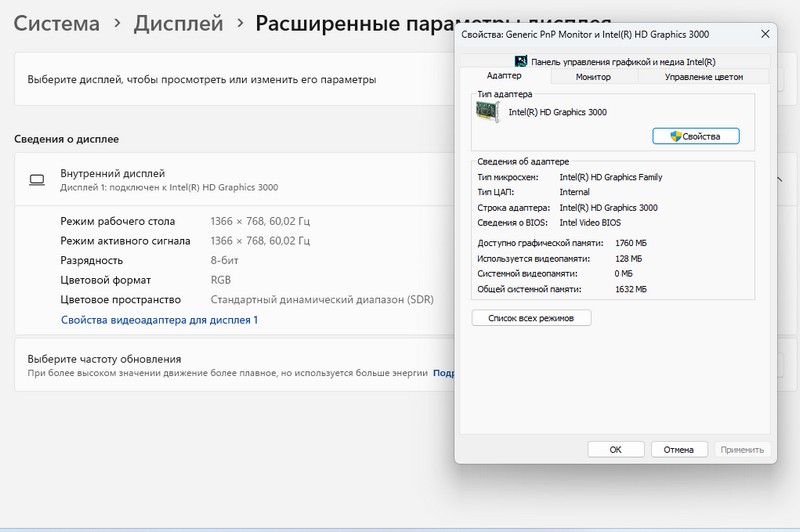The image size is (800, 532).
Task: Switch to the Монитор tab
Action: (593, 76)
